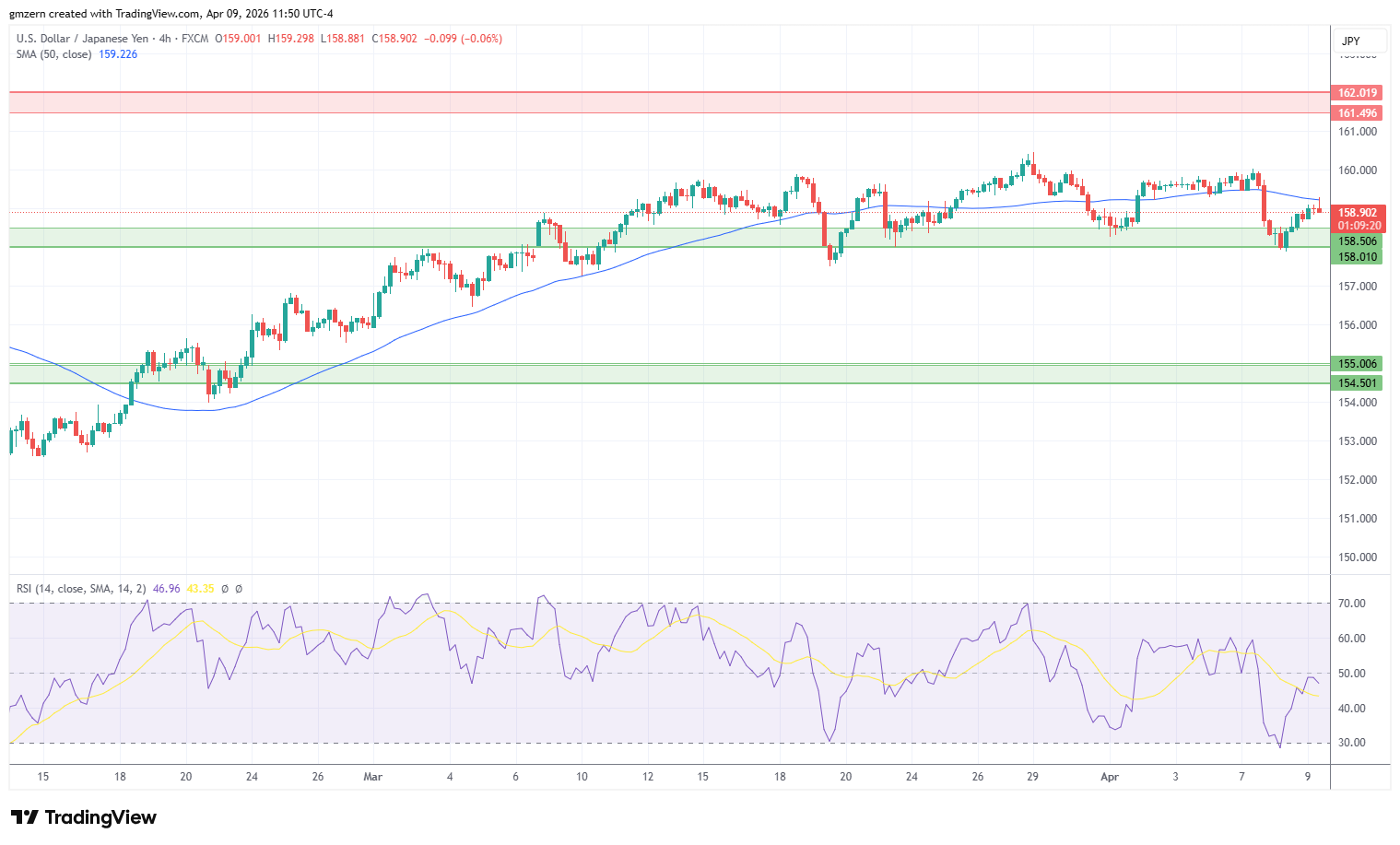Click the 157.000 price axis tick

(x=1358, y=287)
